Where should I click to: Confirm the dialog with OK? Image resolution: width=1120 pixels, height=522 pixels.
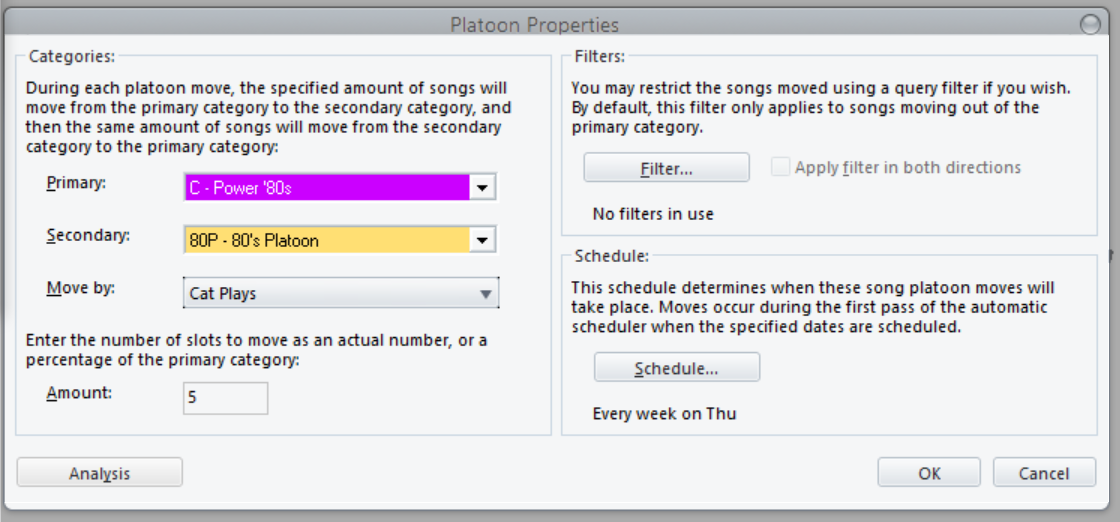[x=929, y=473]
